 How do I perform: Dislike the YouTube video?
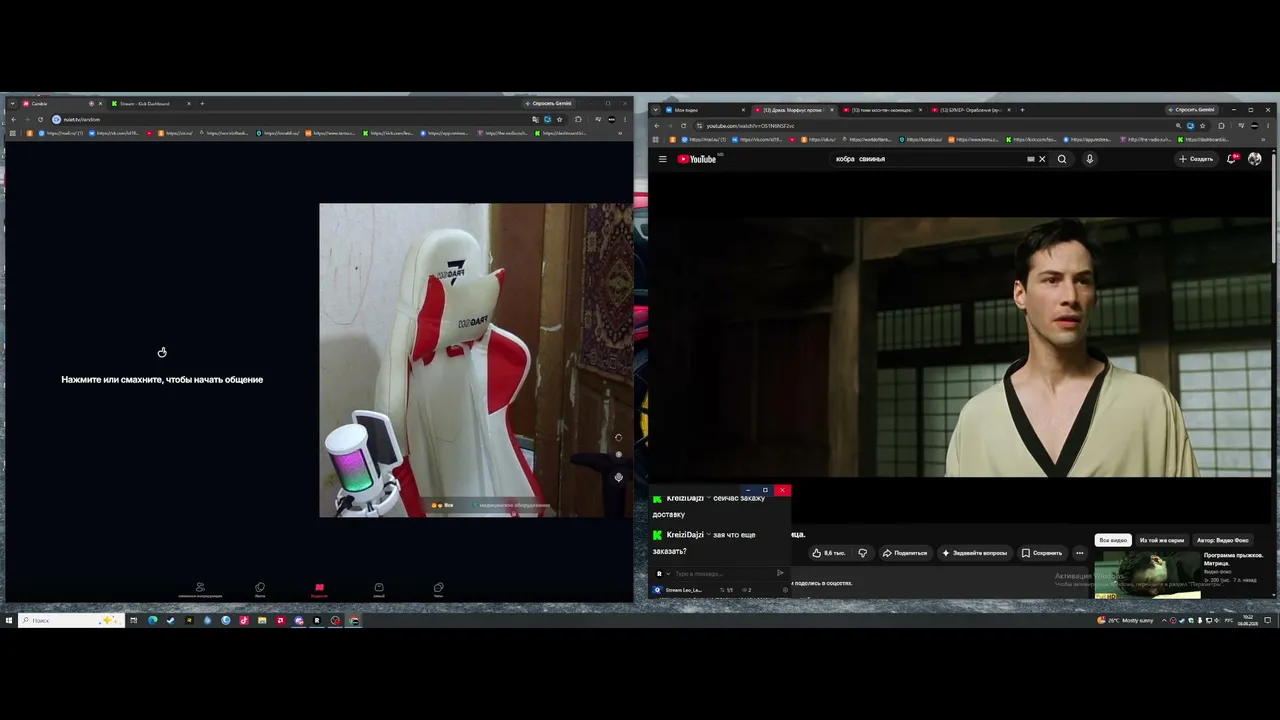tap(862, 553)
